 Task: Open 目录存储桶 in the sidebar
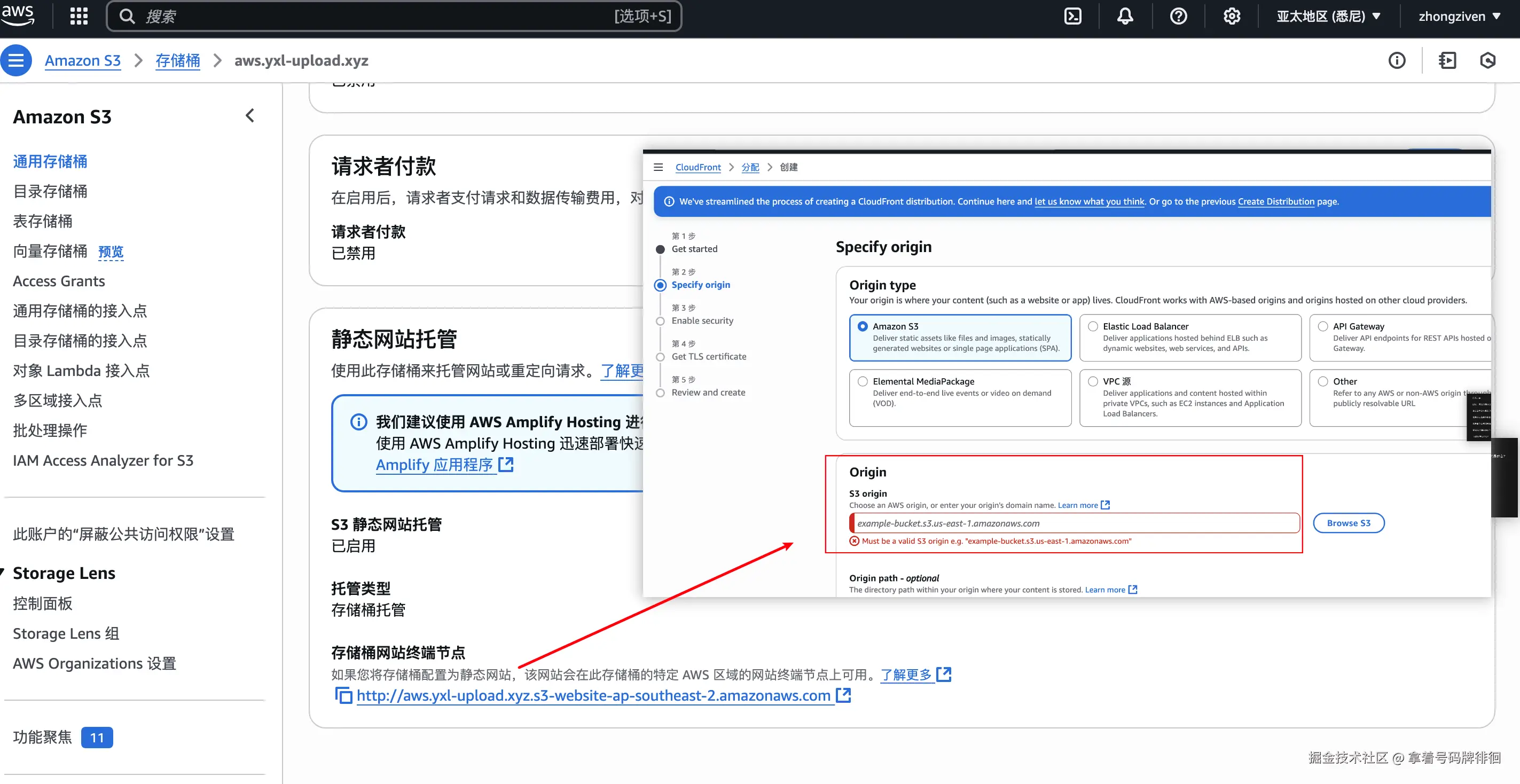pyautogui.click(x=50, y=191)
